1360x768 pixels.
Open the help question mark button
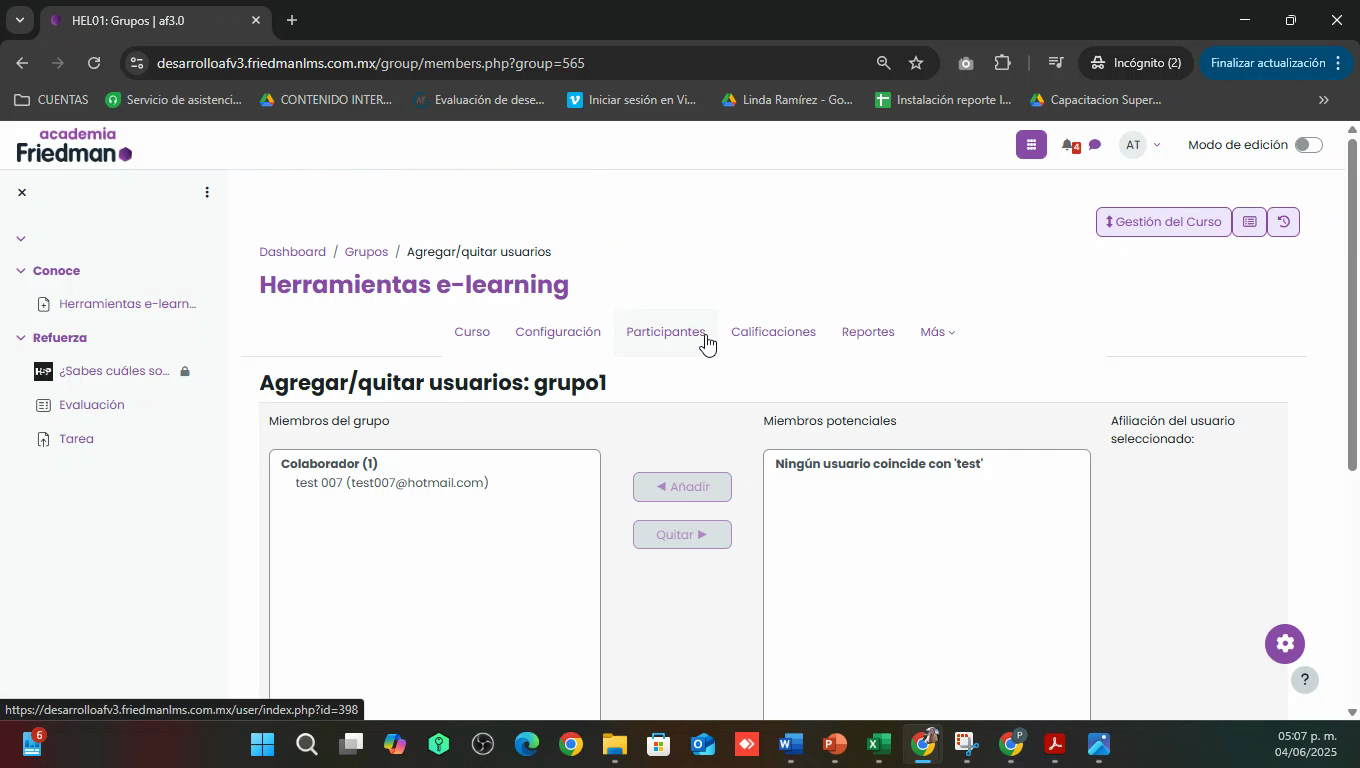pyautogui.click(x=1304, y=680)
